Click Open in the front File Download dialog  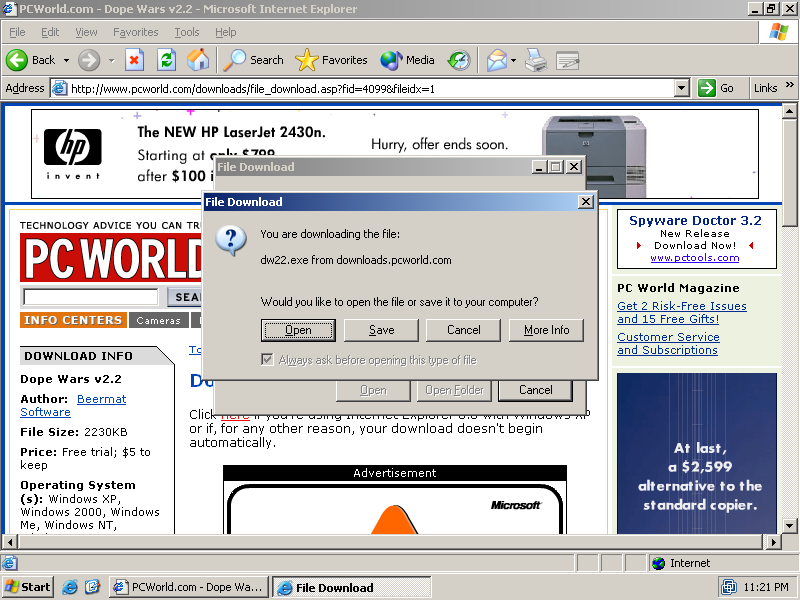pyautogui.click(x=298, y=330)
